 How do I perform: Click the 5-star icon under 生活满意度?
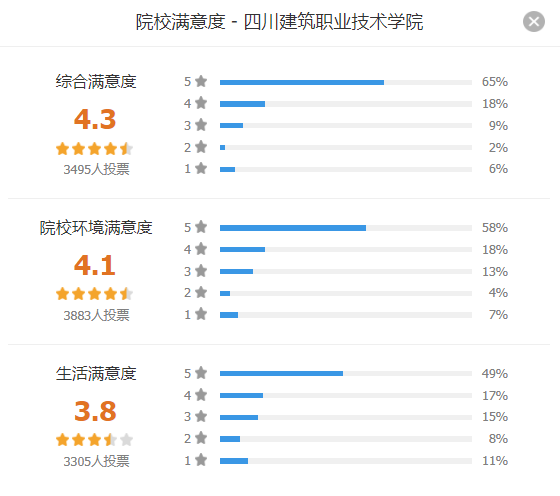click(x=201, y=373)
